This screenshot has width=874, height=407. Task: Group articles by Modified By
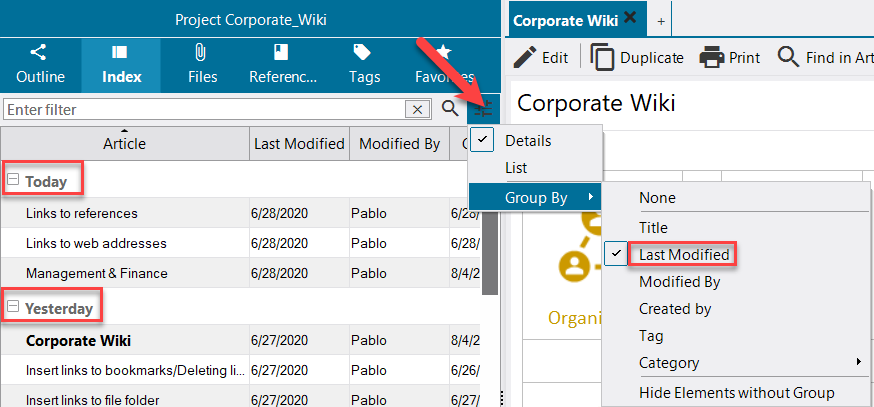coord(679,282)
